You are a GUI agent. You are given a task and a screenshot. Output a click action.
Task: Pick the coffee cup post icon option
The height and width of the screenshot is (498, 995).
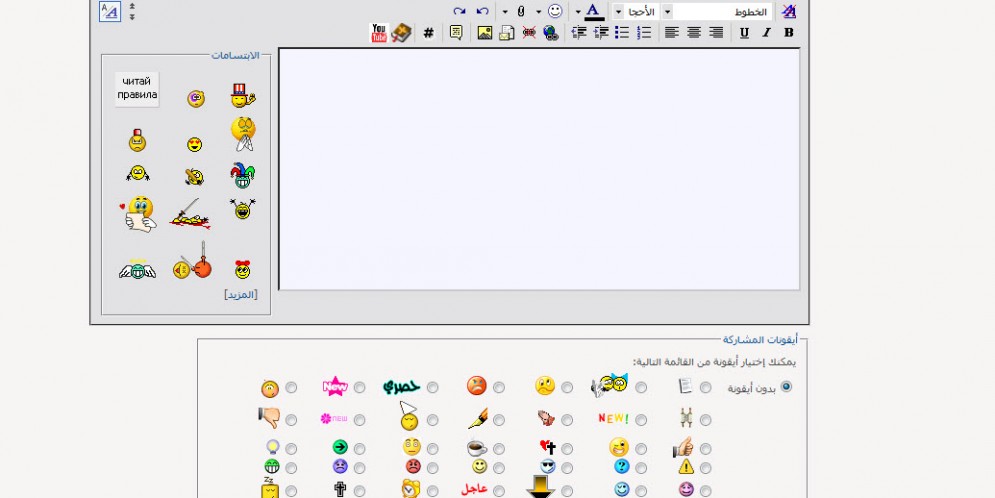(499, 449)
